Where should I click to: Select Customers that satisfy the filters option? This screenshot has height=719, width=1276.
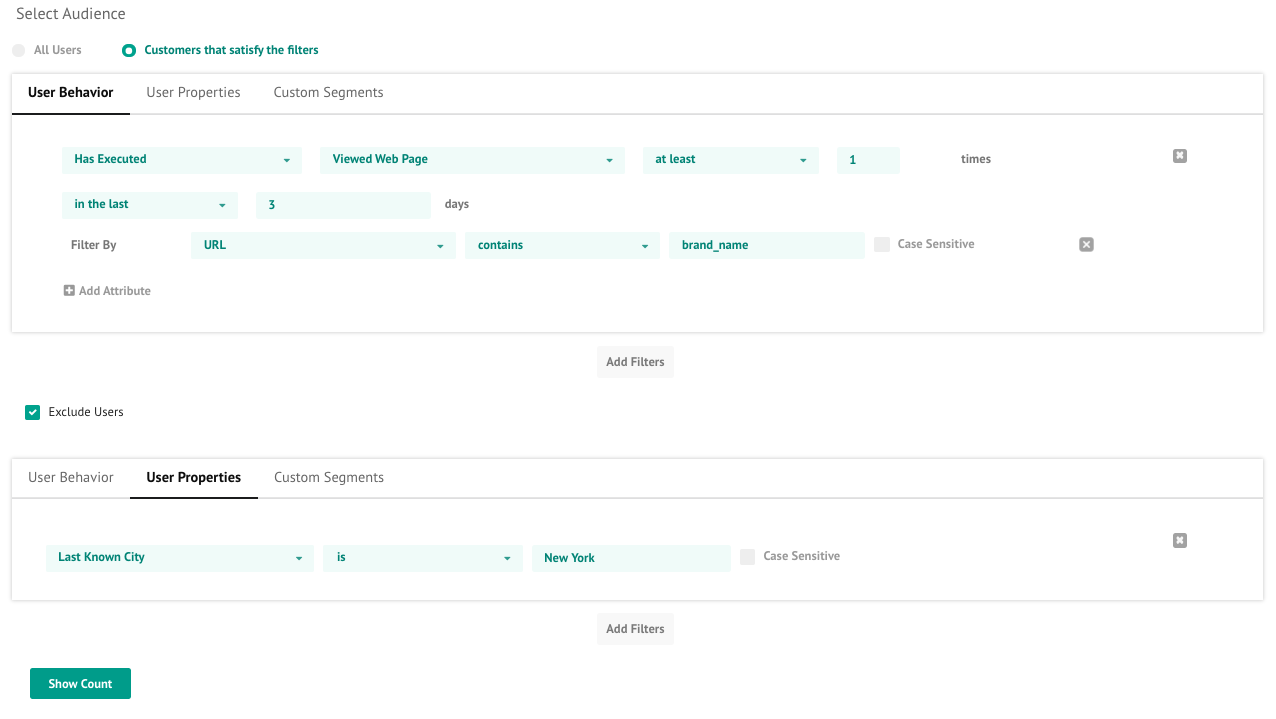click(129, 50)
